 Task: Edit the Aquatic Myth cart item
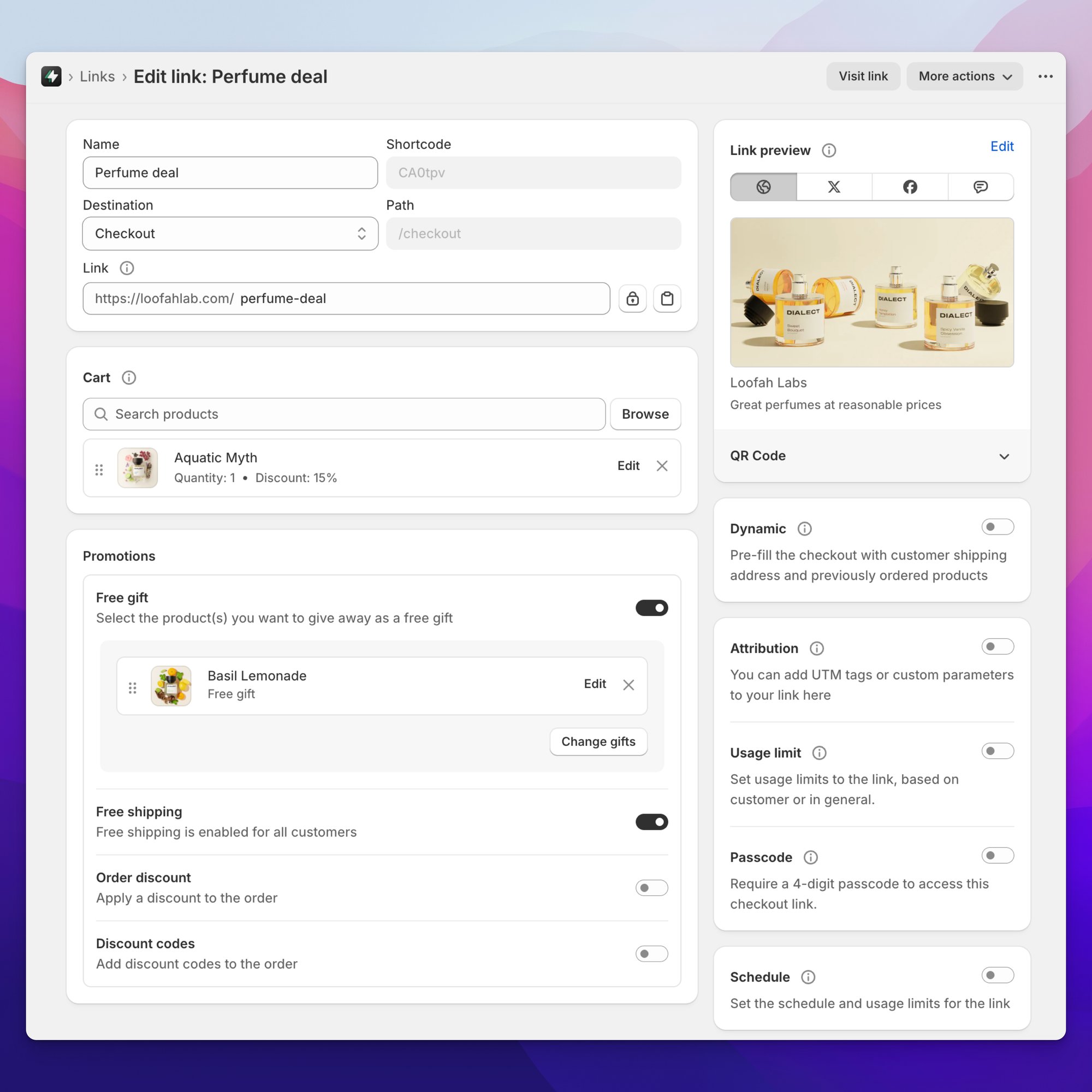pos(628,466)
